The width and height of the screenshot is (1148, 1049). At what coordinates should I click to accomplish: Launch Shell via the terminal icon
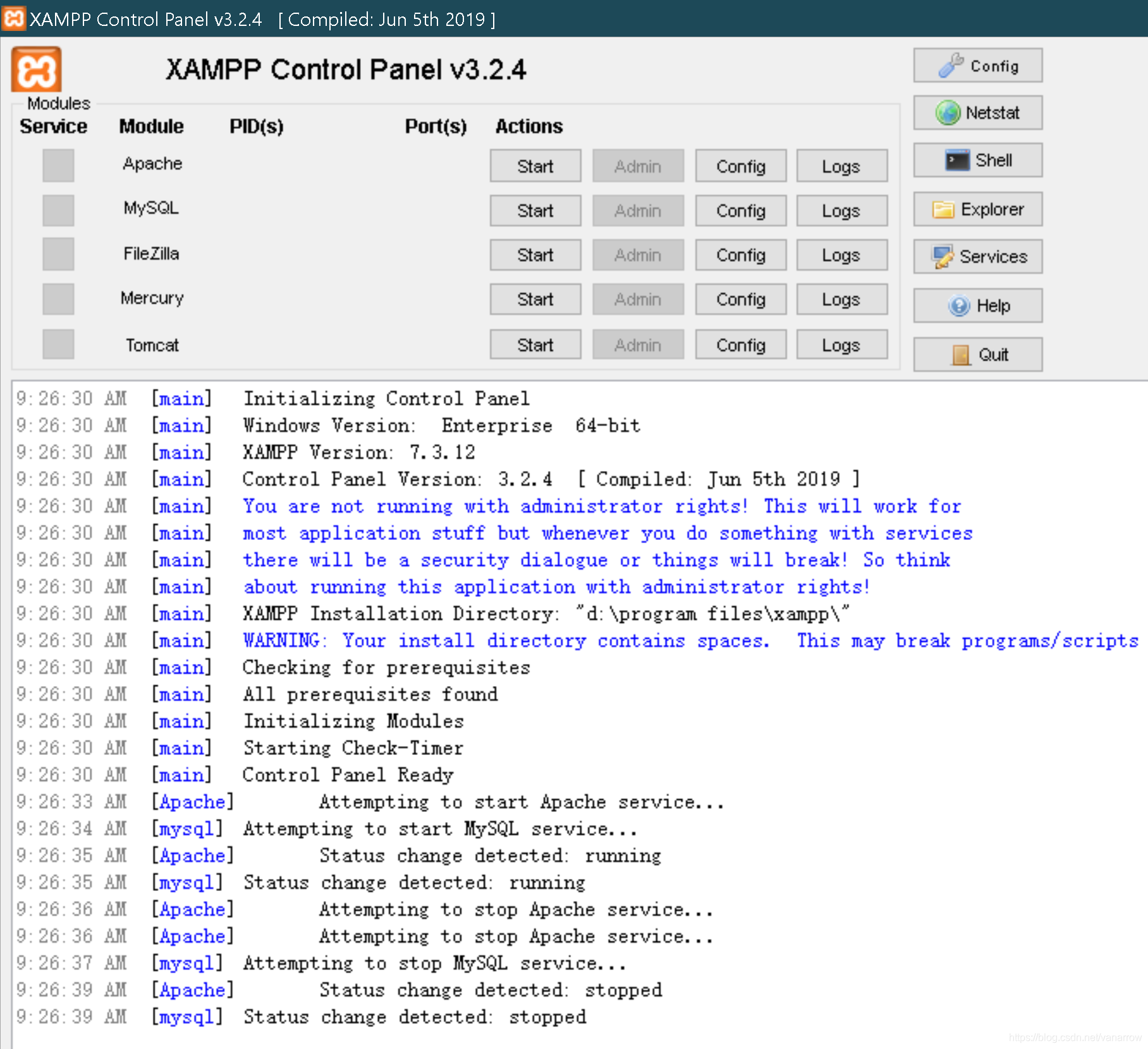pyautogui.click(x=977, y=161)
